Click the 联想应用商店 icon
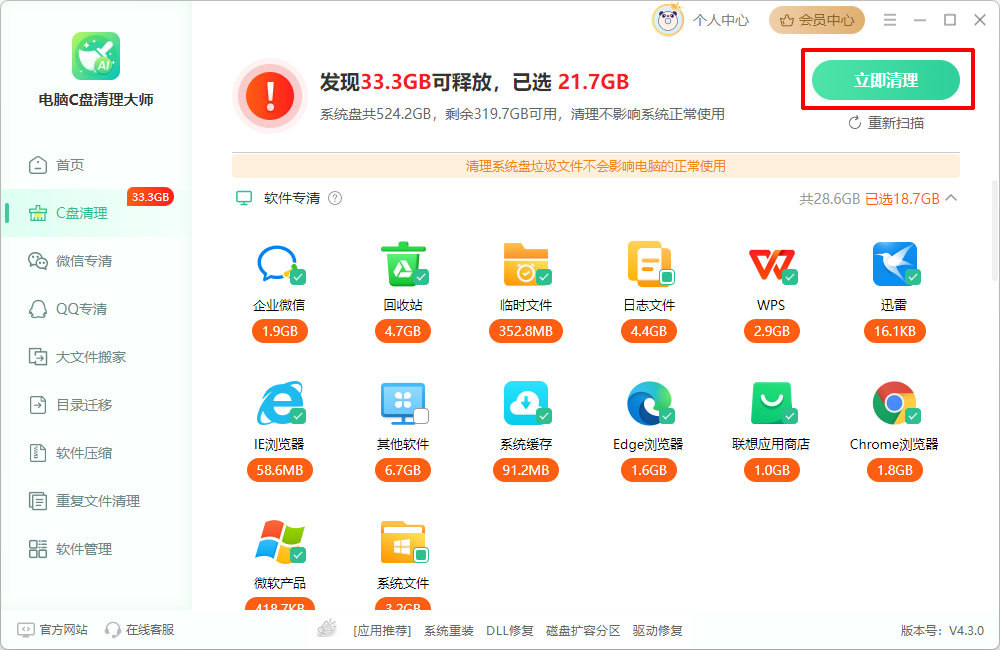Viewport: 1000px width, 650px height. [x=772, y=403]
